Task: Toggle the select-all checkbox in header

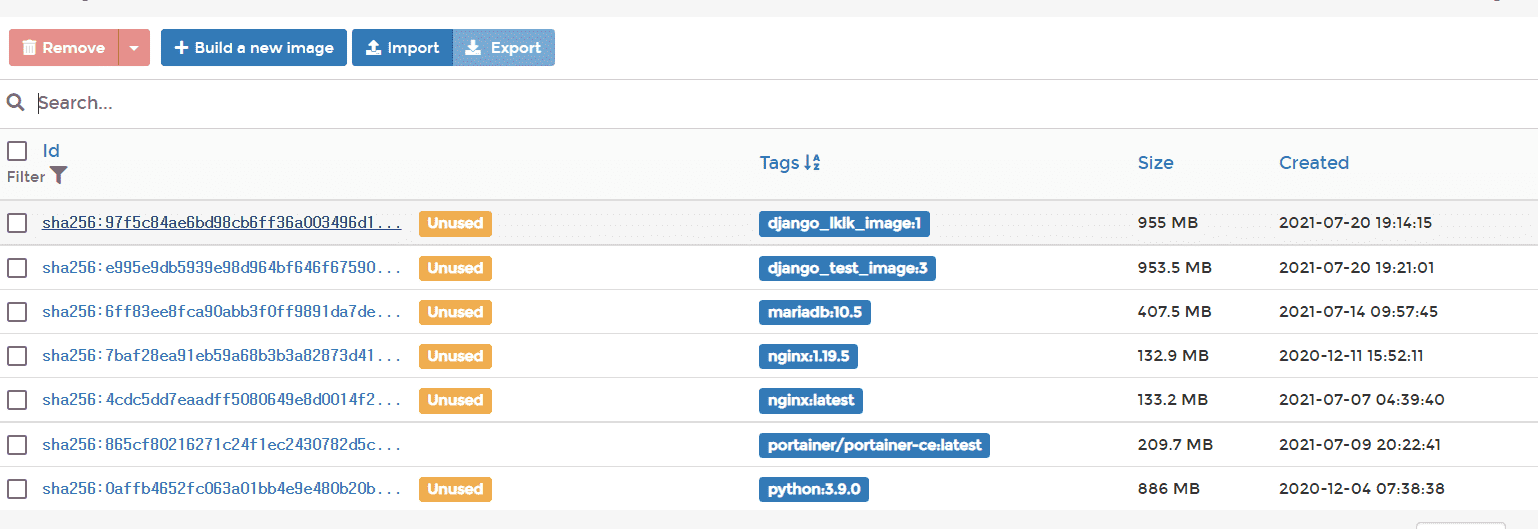Action: pos(17,151)
